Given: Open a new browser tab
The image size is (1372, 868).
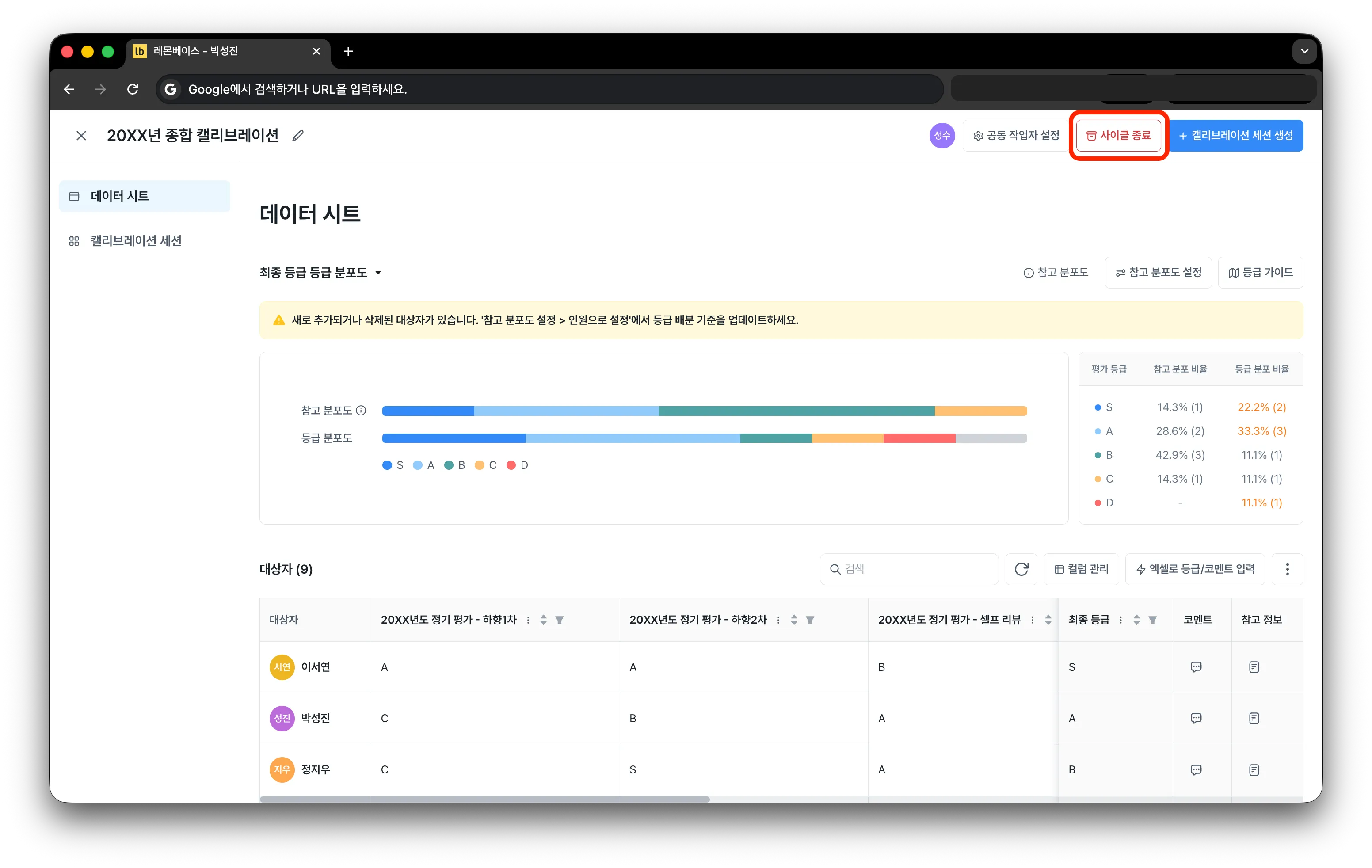Looking at the screenshot, I should [x=348, y=51].
